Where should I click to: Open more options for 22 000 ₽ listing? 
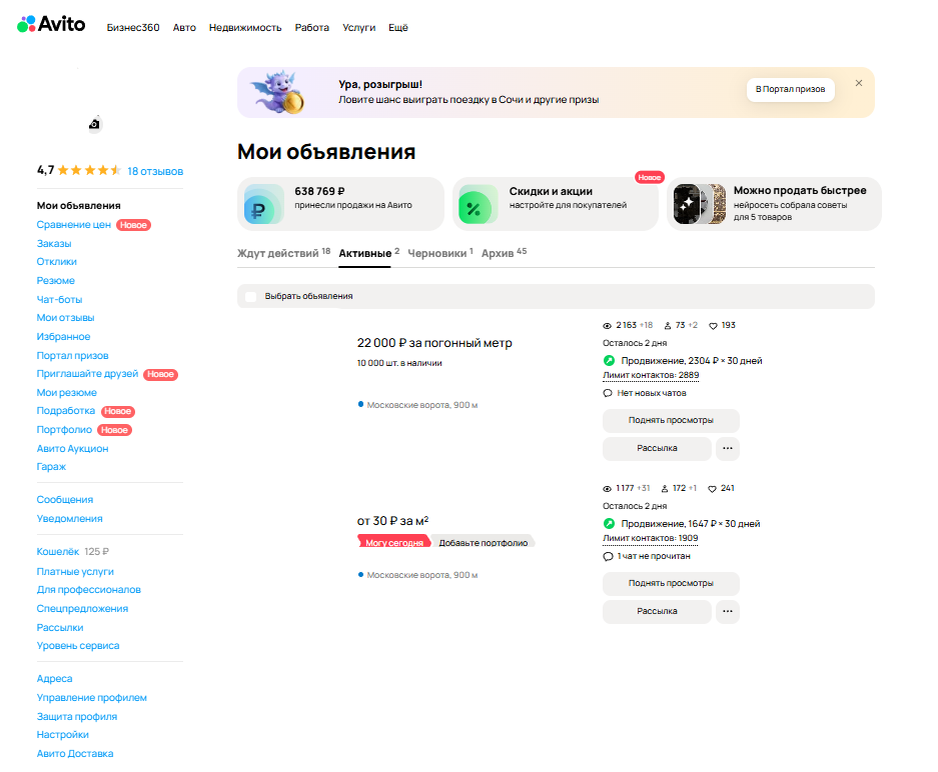click(727, 448)
